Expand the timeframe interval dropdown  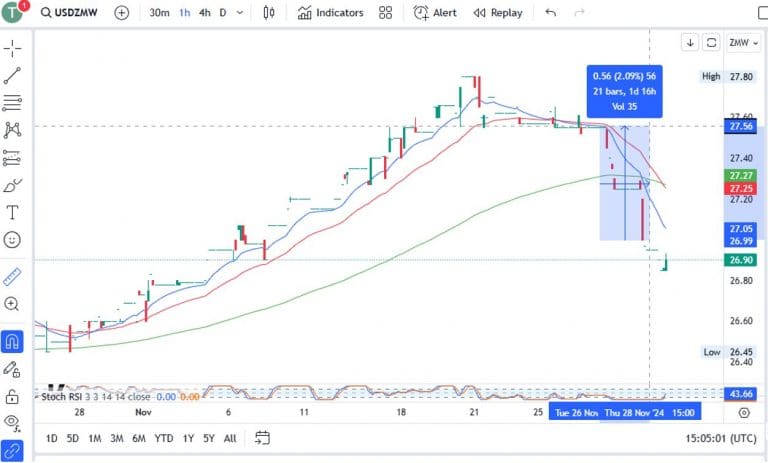(x=240, y=13)
